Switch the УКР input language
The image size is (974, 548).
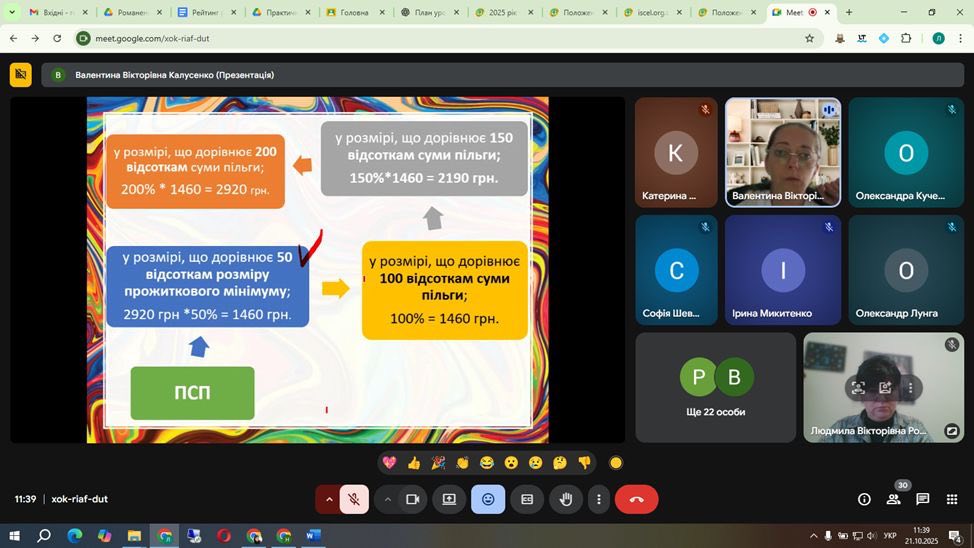coord(890,536)
